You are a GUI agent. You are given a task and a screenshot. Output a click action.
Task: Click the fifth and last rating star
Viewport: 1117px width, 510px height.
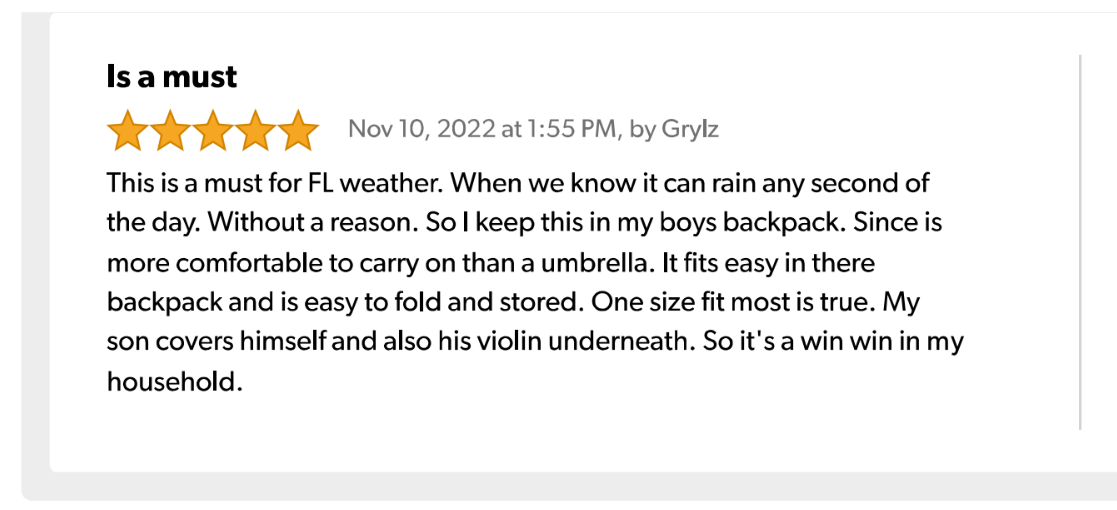tap(298, 131)
